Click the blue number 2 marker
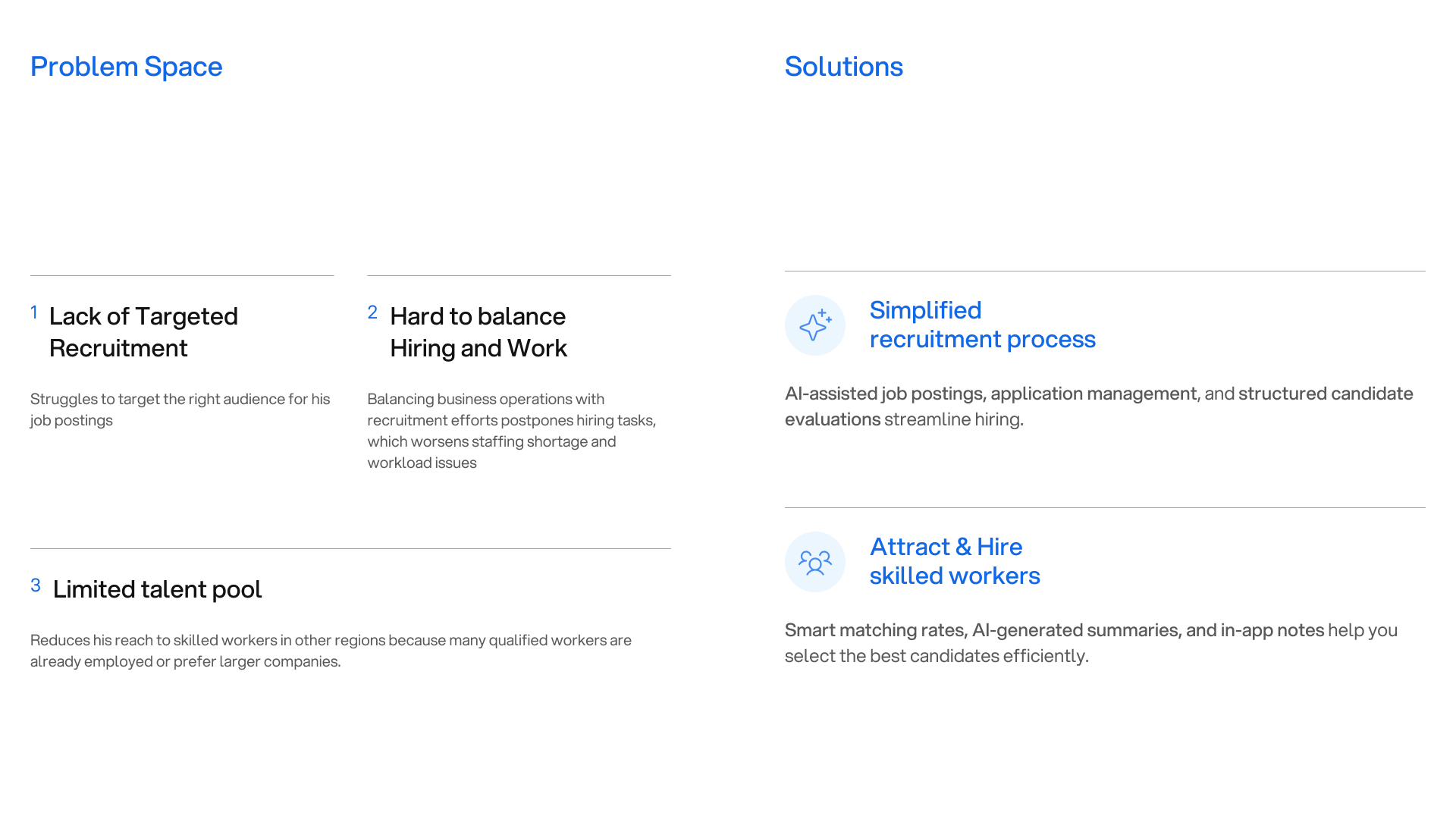The image size is (1456, 819). [x=372, y=312]
